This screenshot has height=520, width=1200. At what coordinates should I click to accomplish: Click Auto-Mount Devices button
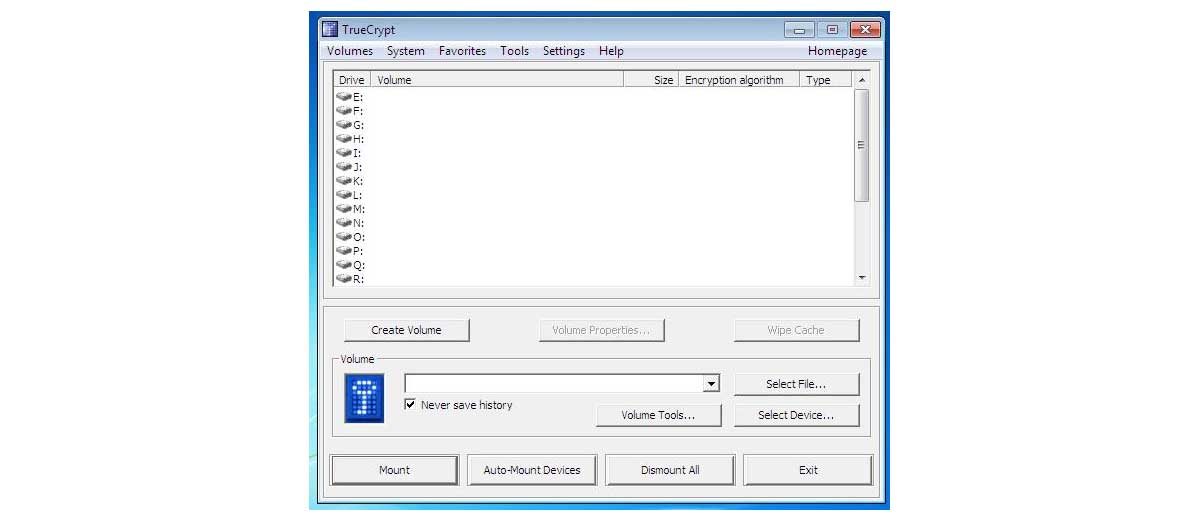coord(532,470)
